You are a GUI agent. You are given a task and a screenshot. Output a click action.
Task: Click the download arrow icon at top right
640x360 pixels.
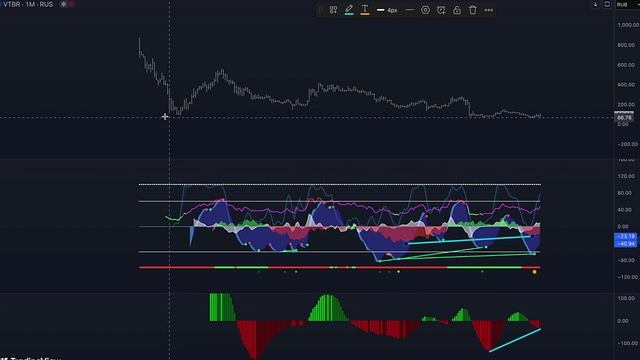point(596,4)
